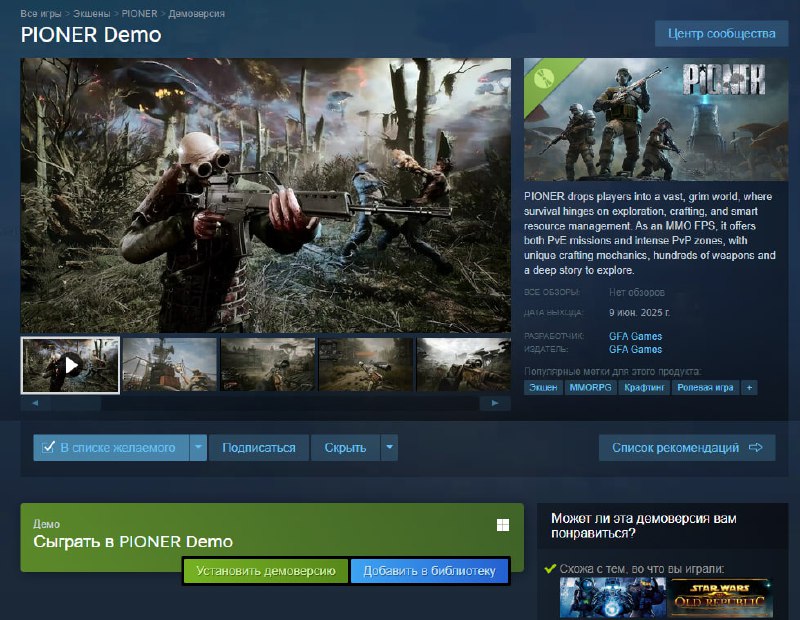Click 'Подписаться' to follow the game
Viewport: 800px width, 620px height.
[x=259, y=447]
